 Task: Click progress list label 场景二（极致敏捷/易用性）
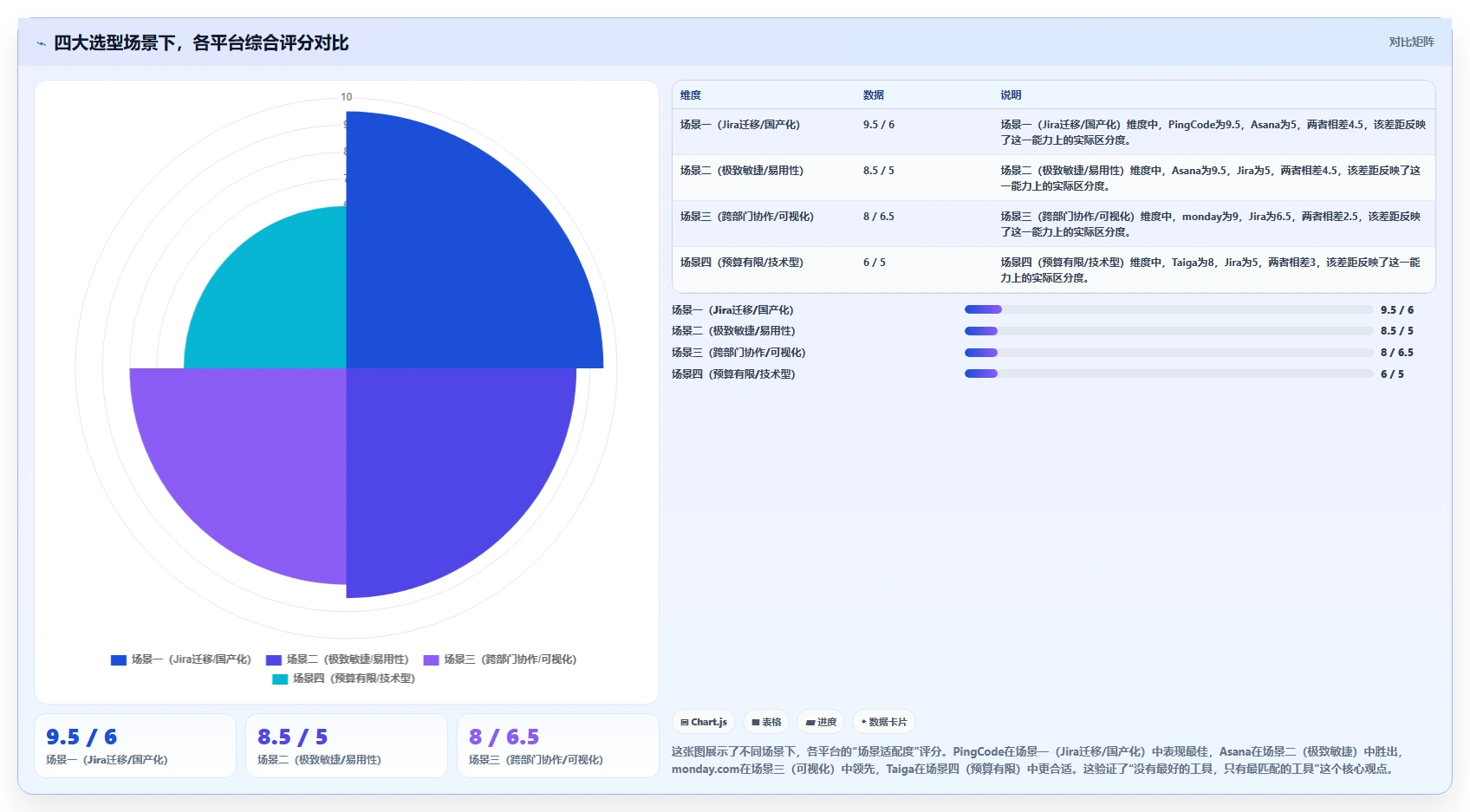pyautogui.click(x=733, y=331)
